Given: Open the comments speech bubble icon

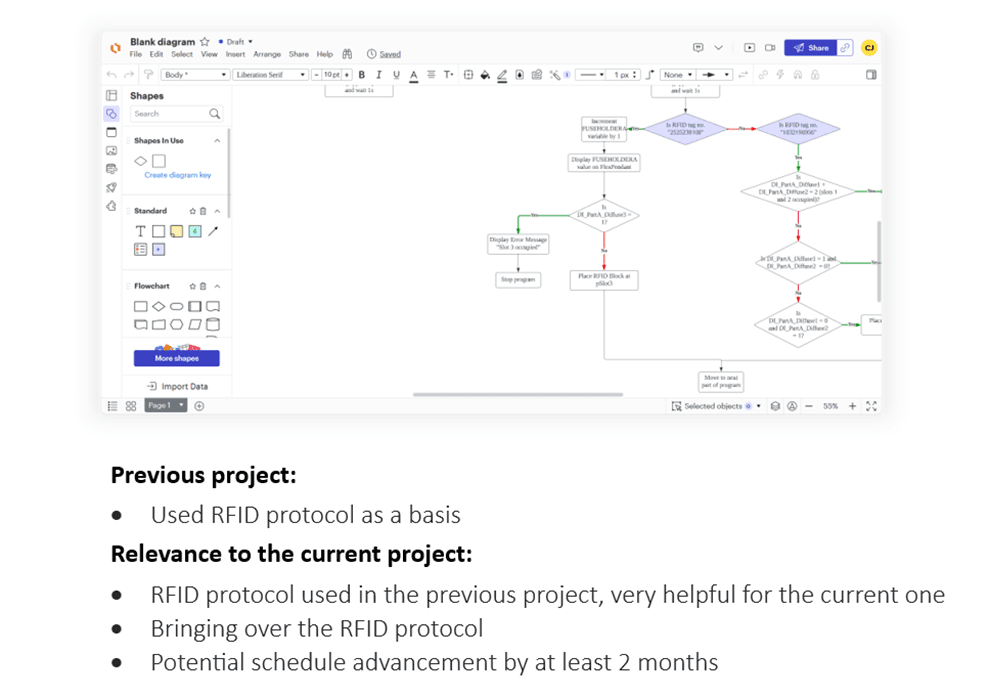Looking at the screenshot, I should pyautogui.click(x=698, y=47).
